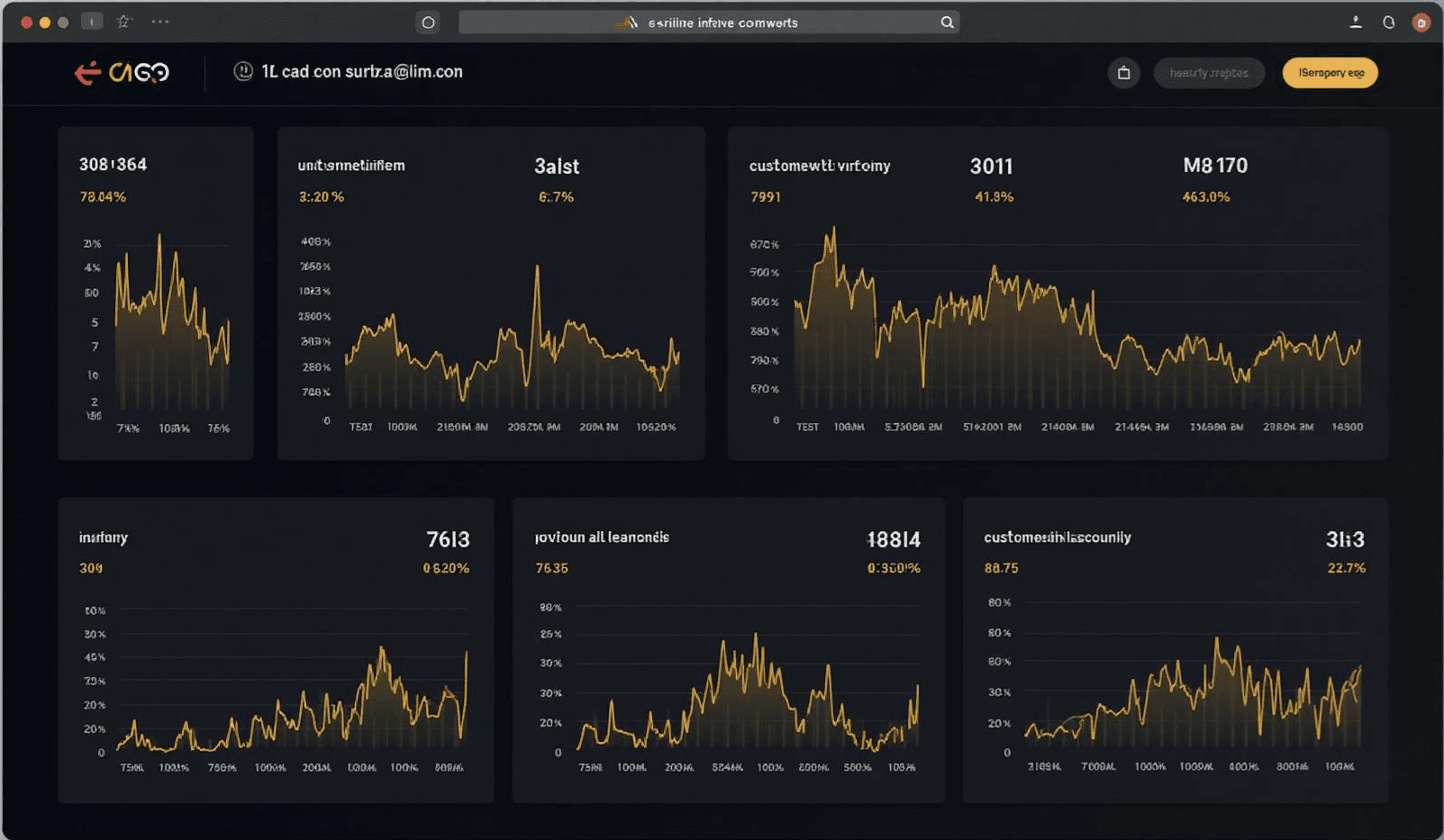This screenshot has height=840, width=1444.
Task: Click the small extension badge icon in the toolbar
Action: 91,21
